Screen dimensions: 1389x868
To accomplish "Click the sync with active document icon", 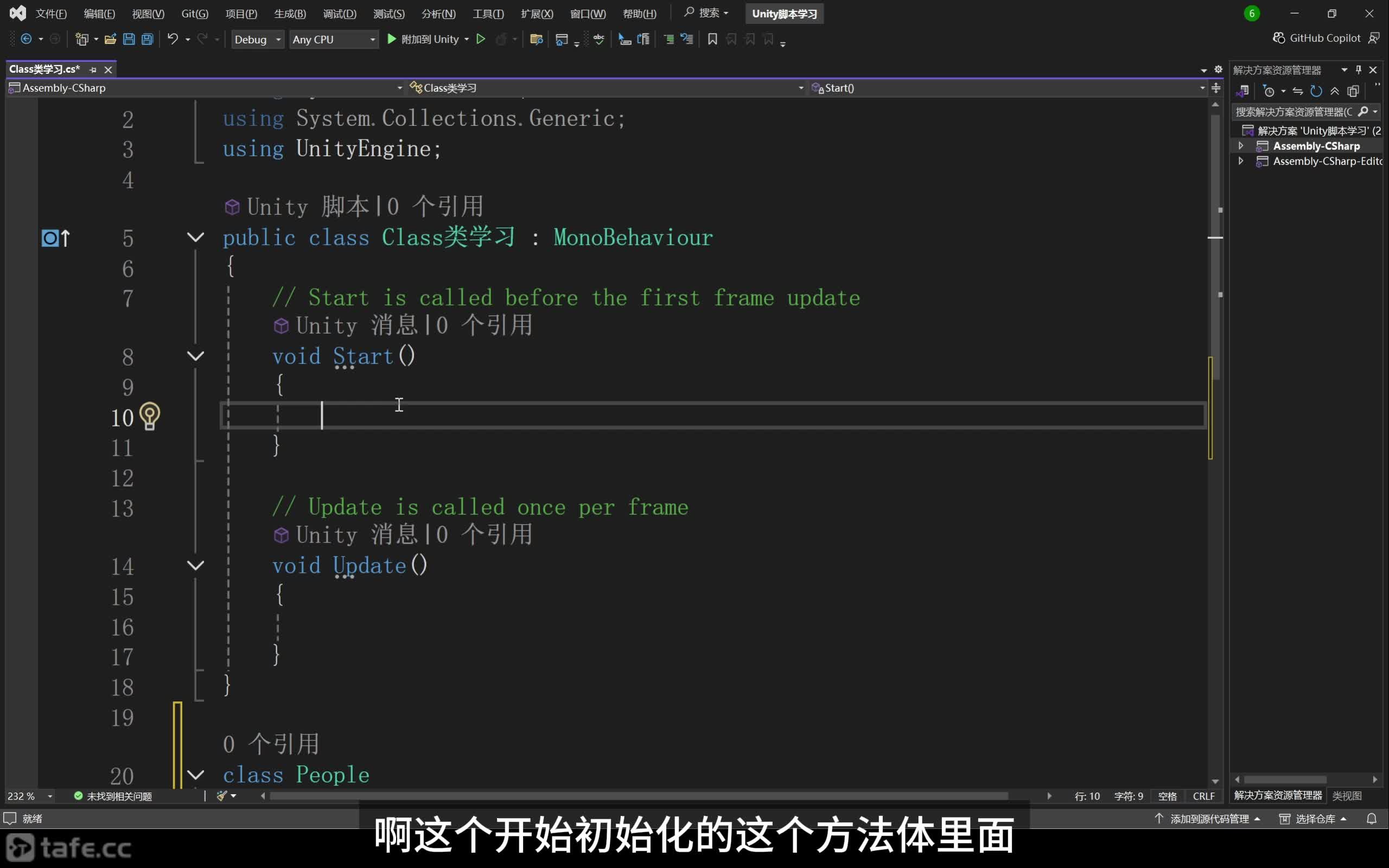I will (1298, 91).
